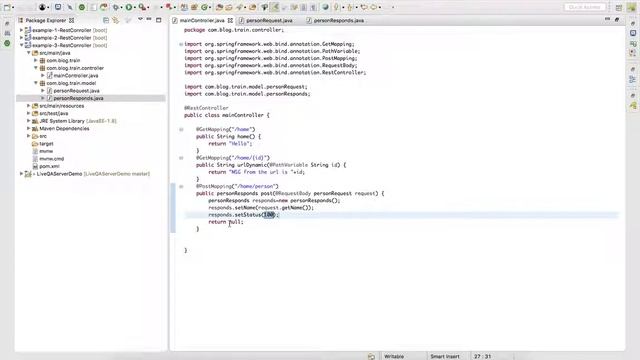Click the Back navigation arrow in the toolbar
The width and height of the screenshot is (640, 360).
point(364,7)
